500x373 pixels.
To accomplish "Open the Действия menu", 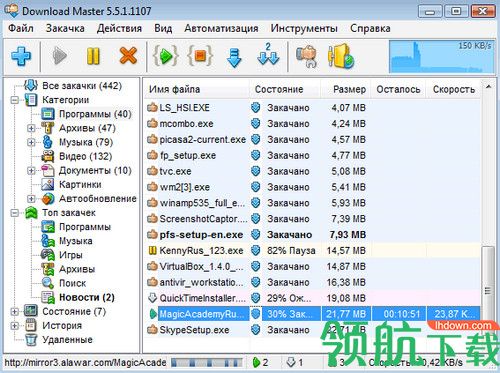I will coord(119,28).
